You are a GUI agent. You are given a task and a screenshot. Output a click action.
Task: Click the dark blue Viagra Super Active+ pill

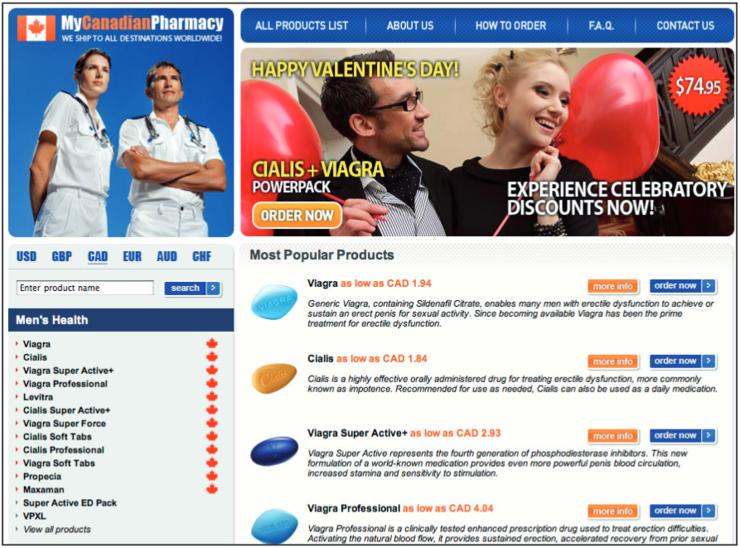pyautogui.click(x=274, y=451)
